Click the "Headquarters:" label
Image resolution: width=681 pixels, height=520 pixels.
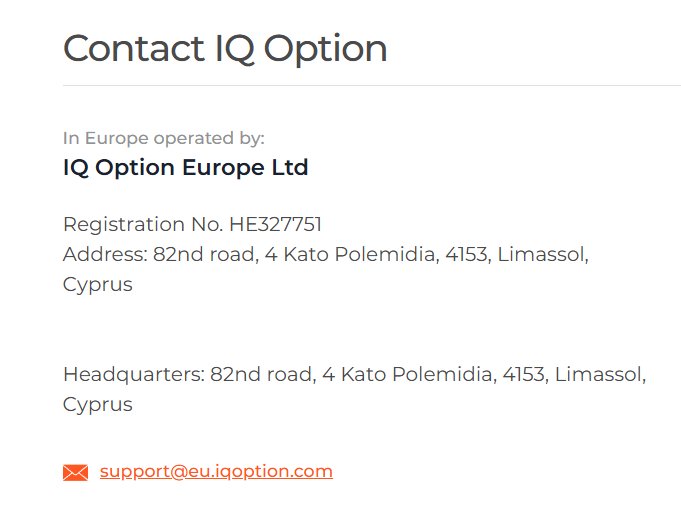pyautogui.click(x=133, y=375)
